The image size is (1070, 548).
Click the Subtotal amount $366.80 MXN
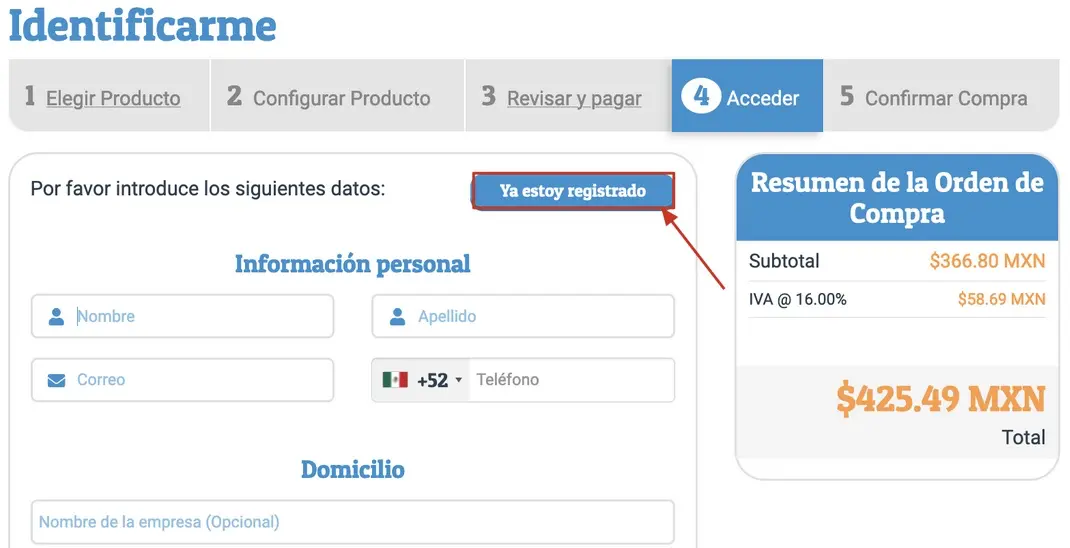[986, 262]
